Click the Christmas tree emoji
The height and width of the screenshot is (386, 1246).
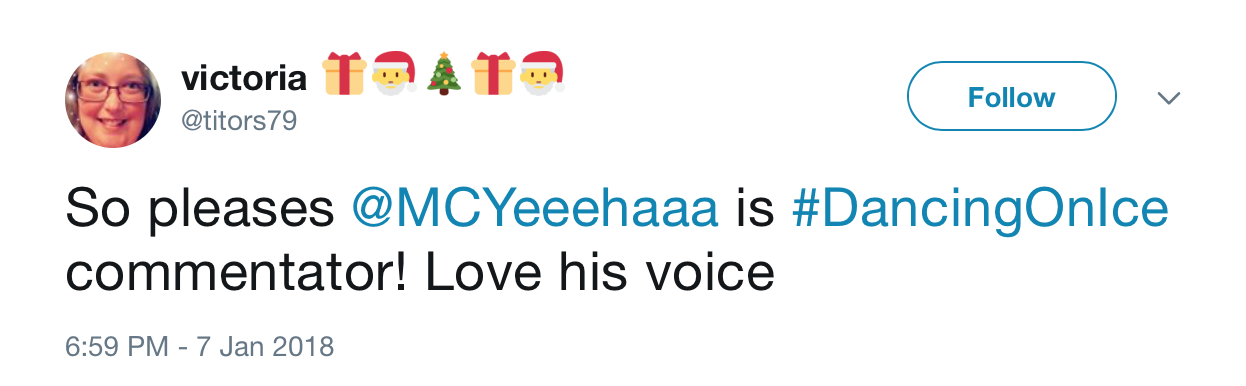tap(444, 75)
